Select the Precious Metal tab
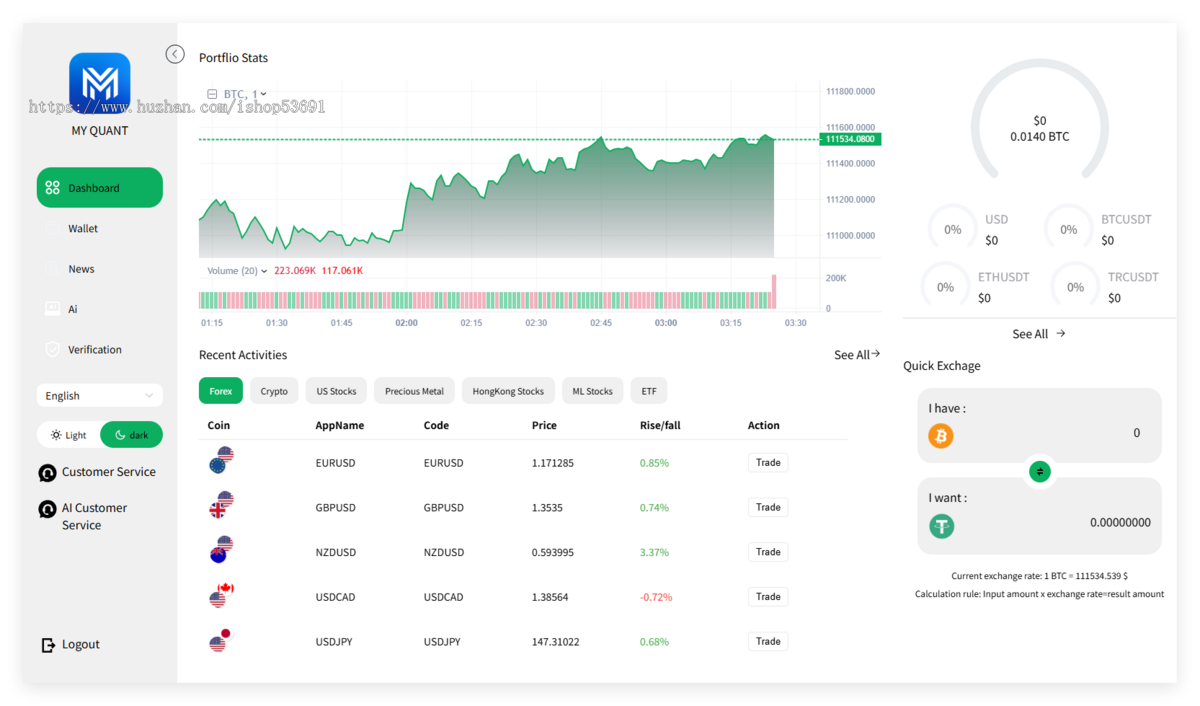 click(414, 391)
